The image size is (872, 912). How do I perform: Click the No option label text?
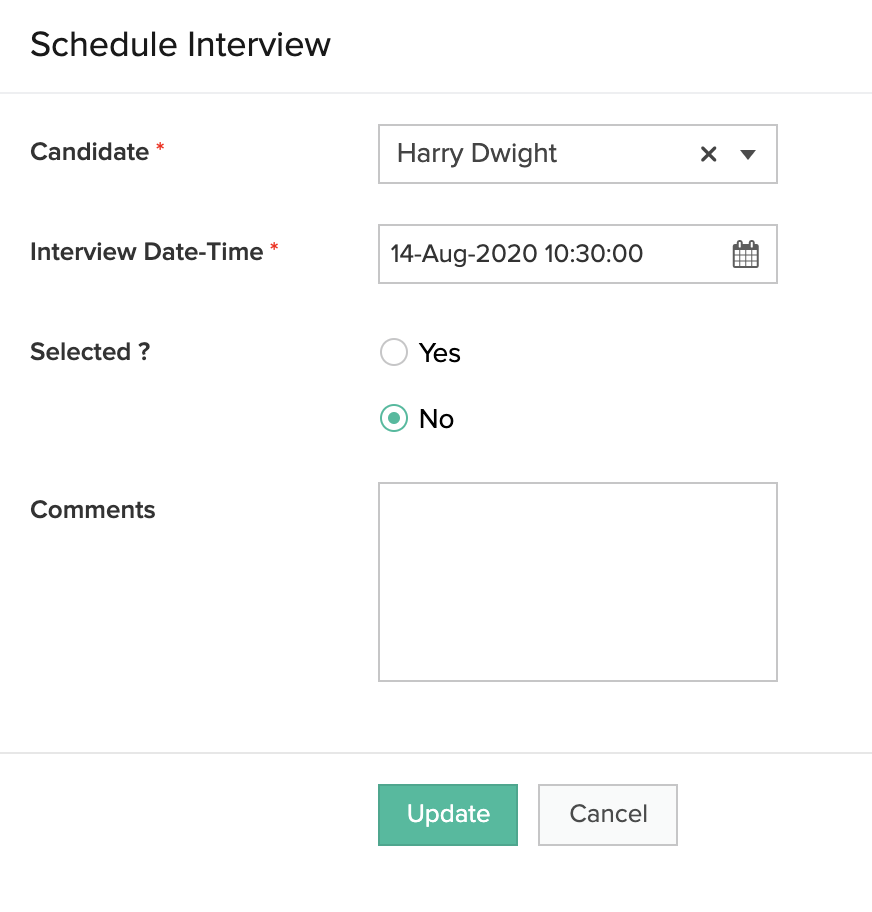click(x=437, y=419)
